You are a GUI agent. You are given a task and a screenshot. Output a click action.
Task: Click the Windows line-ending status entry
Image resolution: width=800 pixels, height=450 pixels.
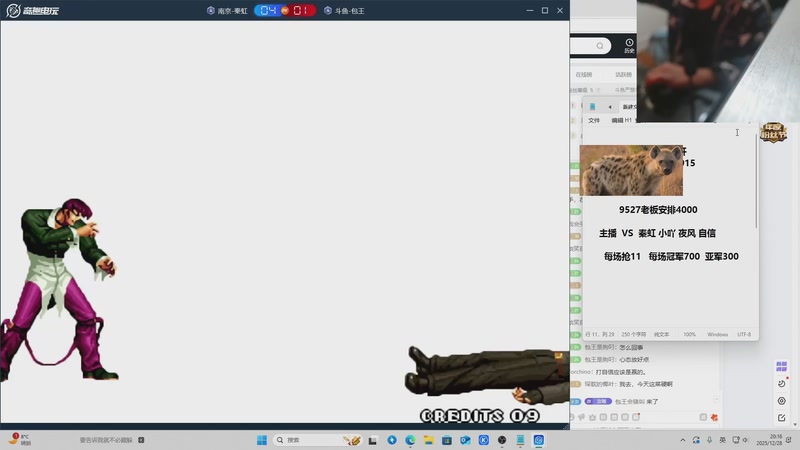click(717, 335)
